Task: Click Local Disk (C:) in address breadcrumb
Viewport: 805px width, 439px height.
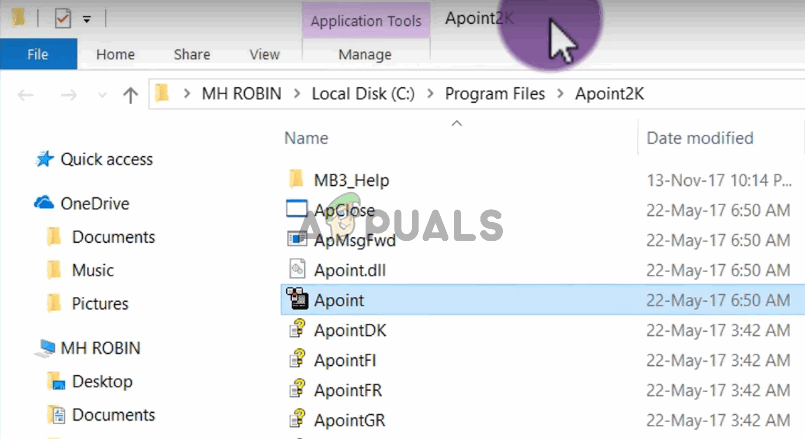Action: (363, 94)
